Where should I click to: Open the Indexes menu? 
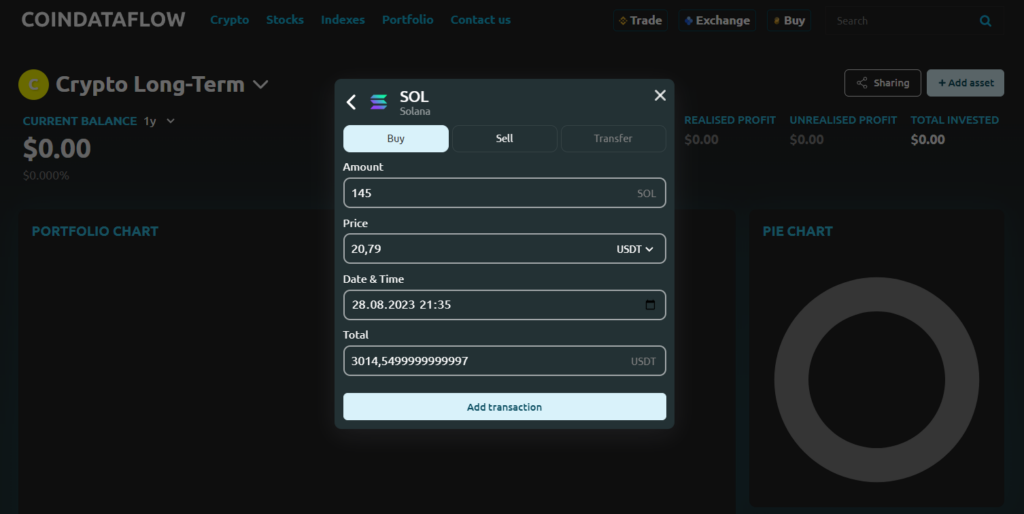pos(343,20)
